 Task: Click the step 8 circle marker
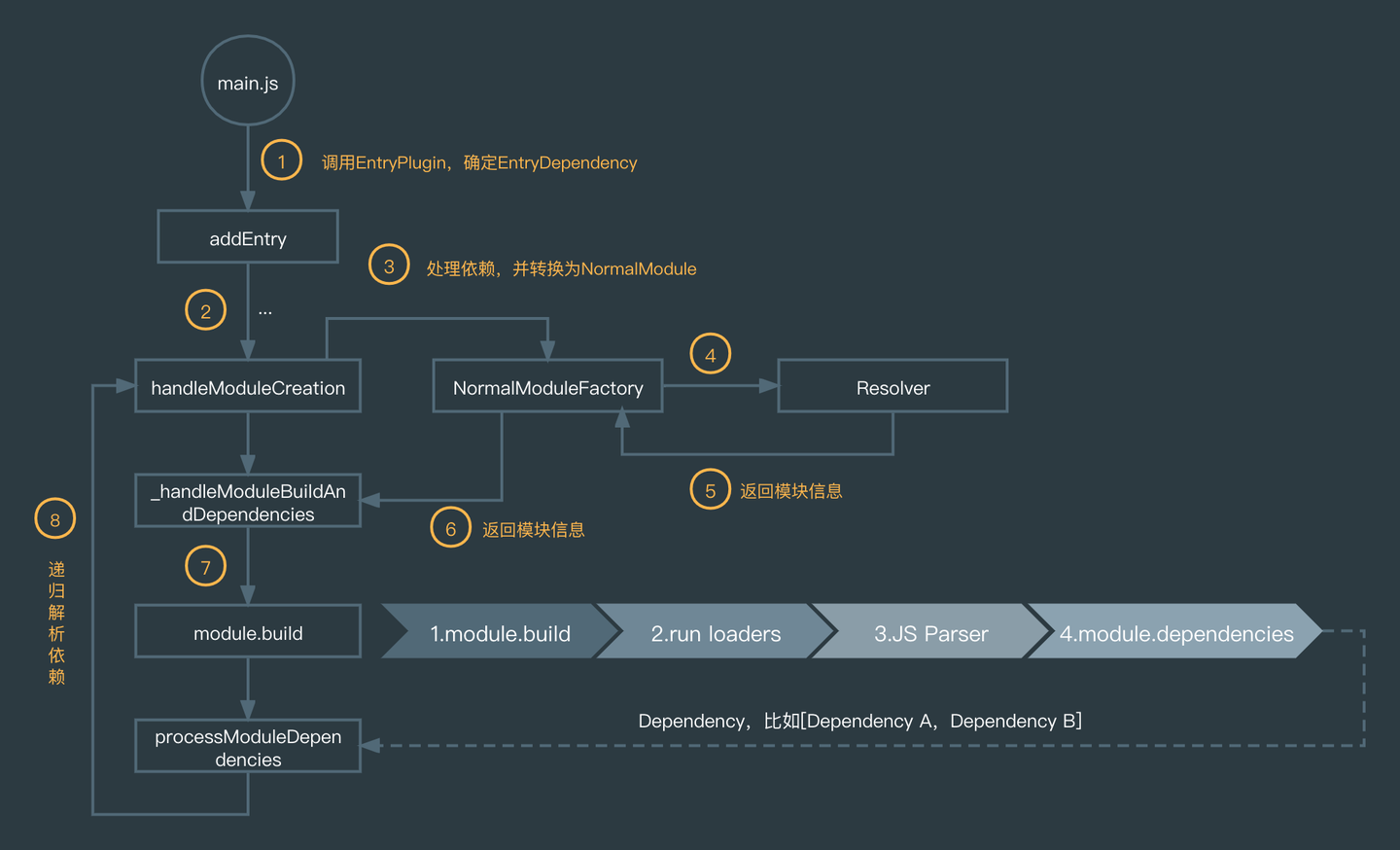(54, 518)
